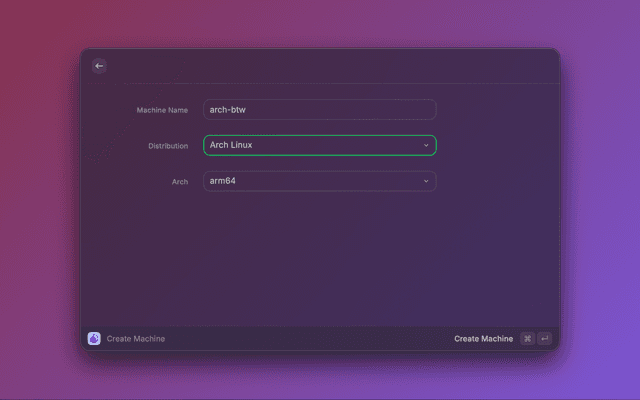Click the Distribution label
The width and height of the screenshot is (640, 400).
pyautogui.click(x=168, y=146)
